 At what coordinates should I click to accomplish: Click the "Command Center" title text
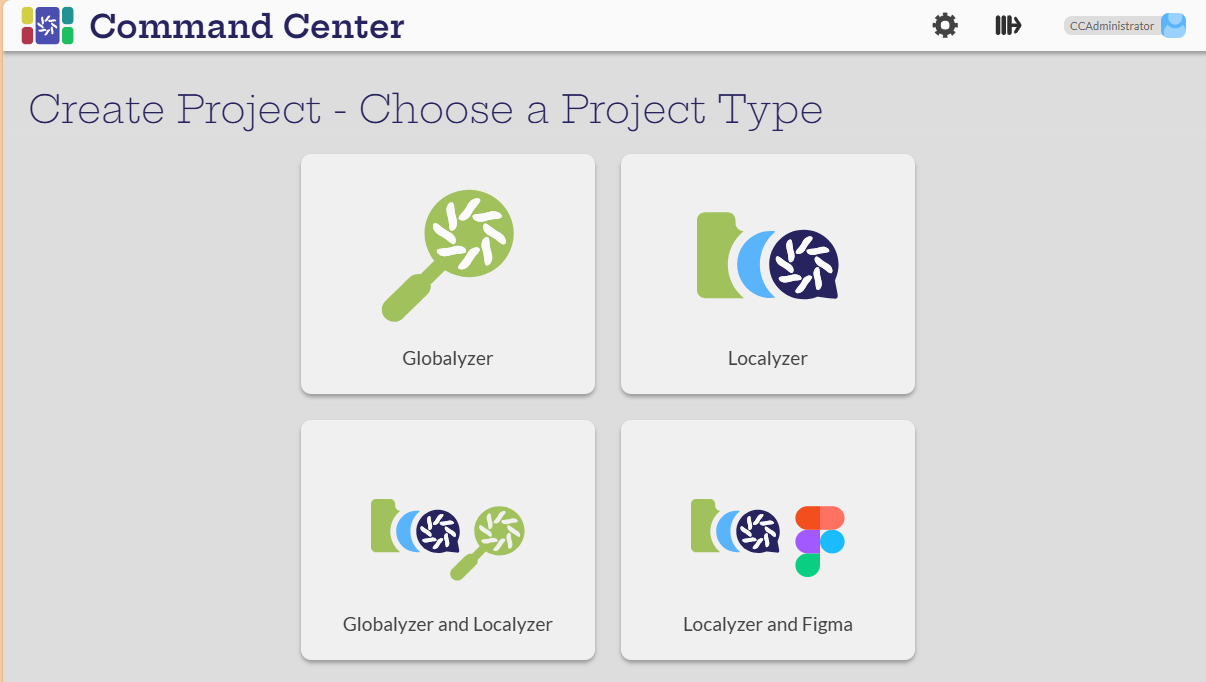click(x=247, y=26)
